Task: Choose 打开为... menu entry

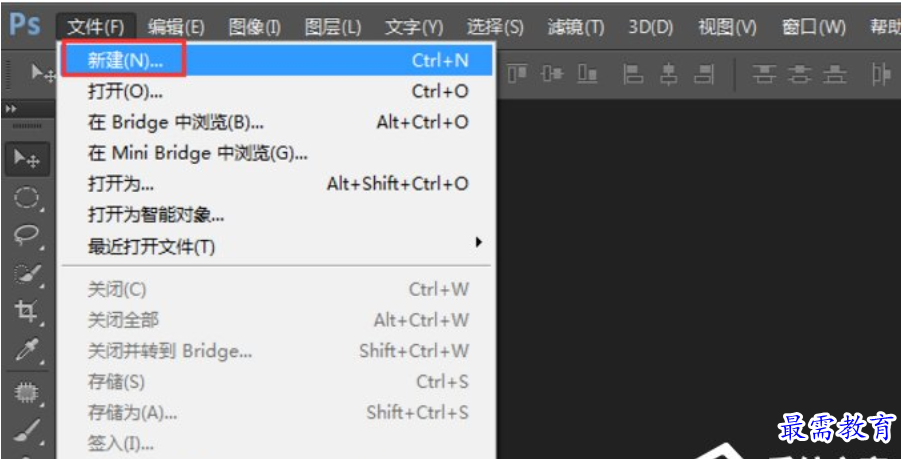Action: tap(277, 184)
